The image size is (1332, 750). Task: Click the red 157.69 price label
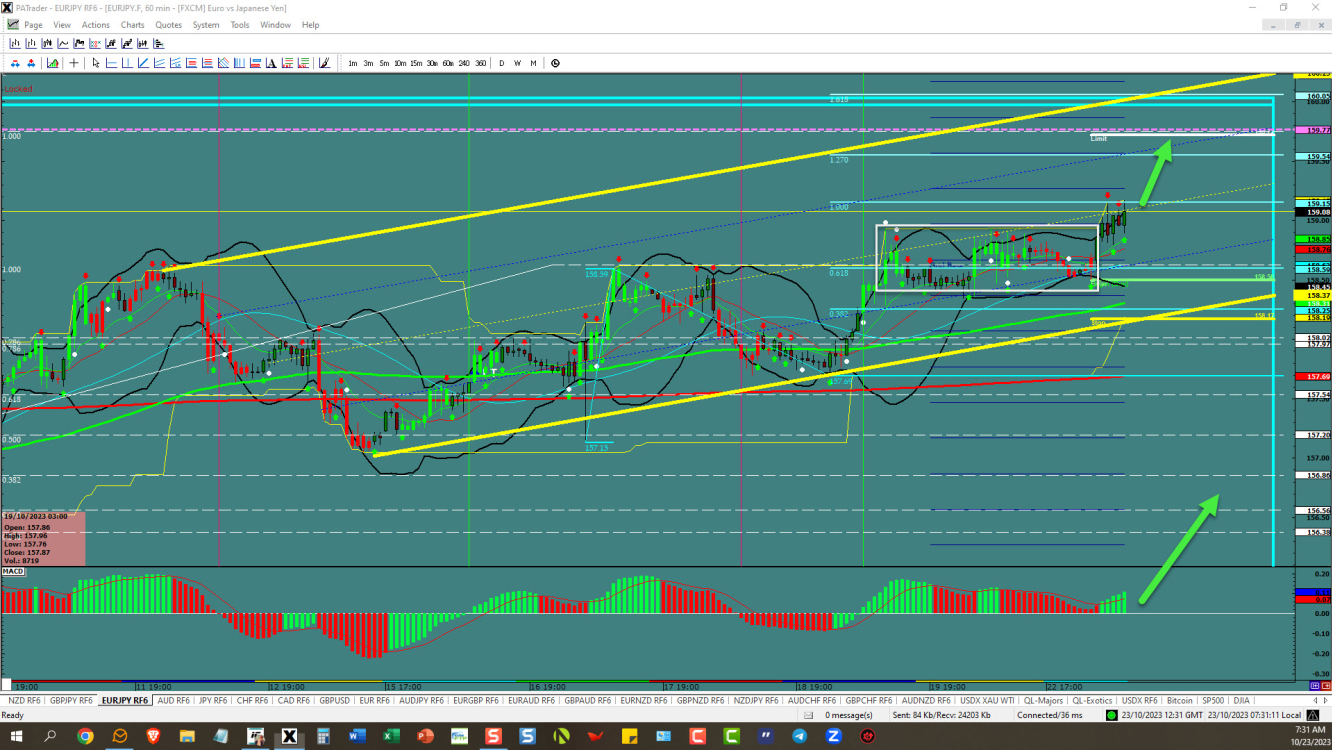pos(1312,376)
